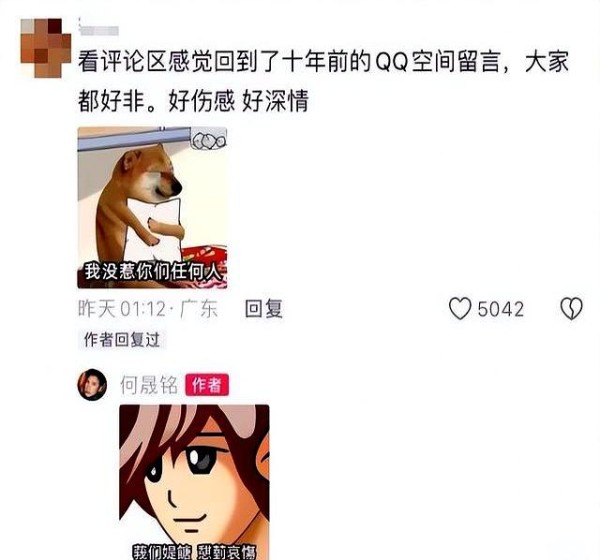Screen dimensions: 600x560
Task: Select the 好伤感 好深情 text line
Action: tap(238, 101)
